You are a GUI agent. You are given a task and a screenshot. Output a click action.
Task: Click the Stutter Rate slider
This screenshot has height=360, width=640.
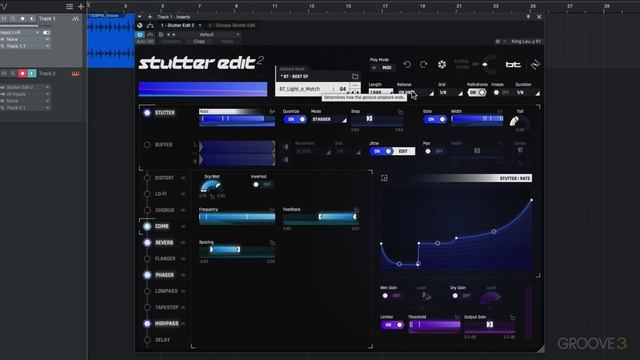pos(237,119)
